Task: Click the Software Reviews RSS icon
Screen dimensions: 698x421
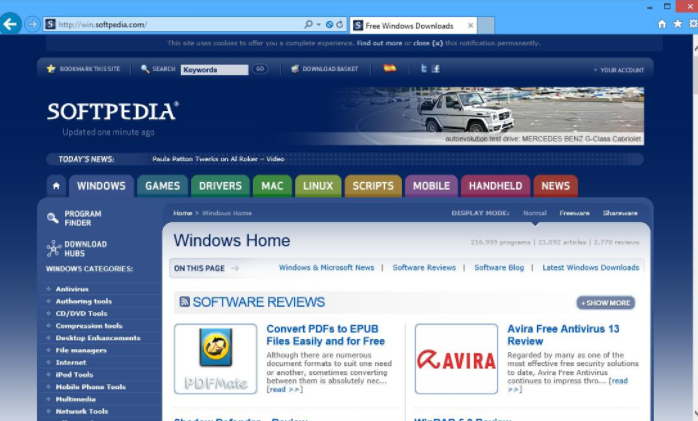Action: (184, 302)
